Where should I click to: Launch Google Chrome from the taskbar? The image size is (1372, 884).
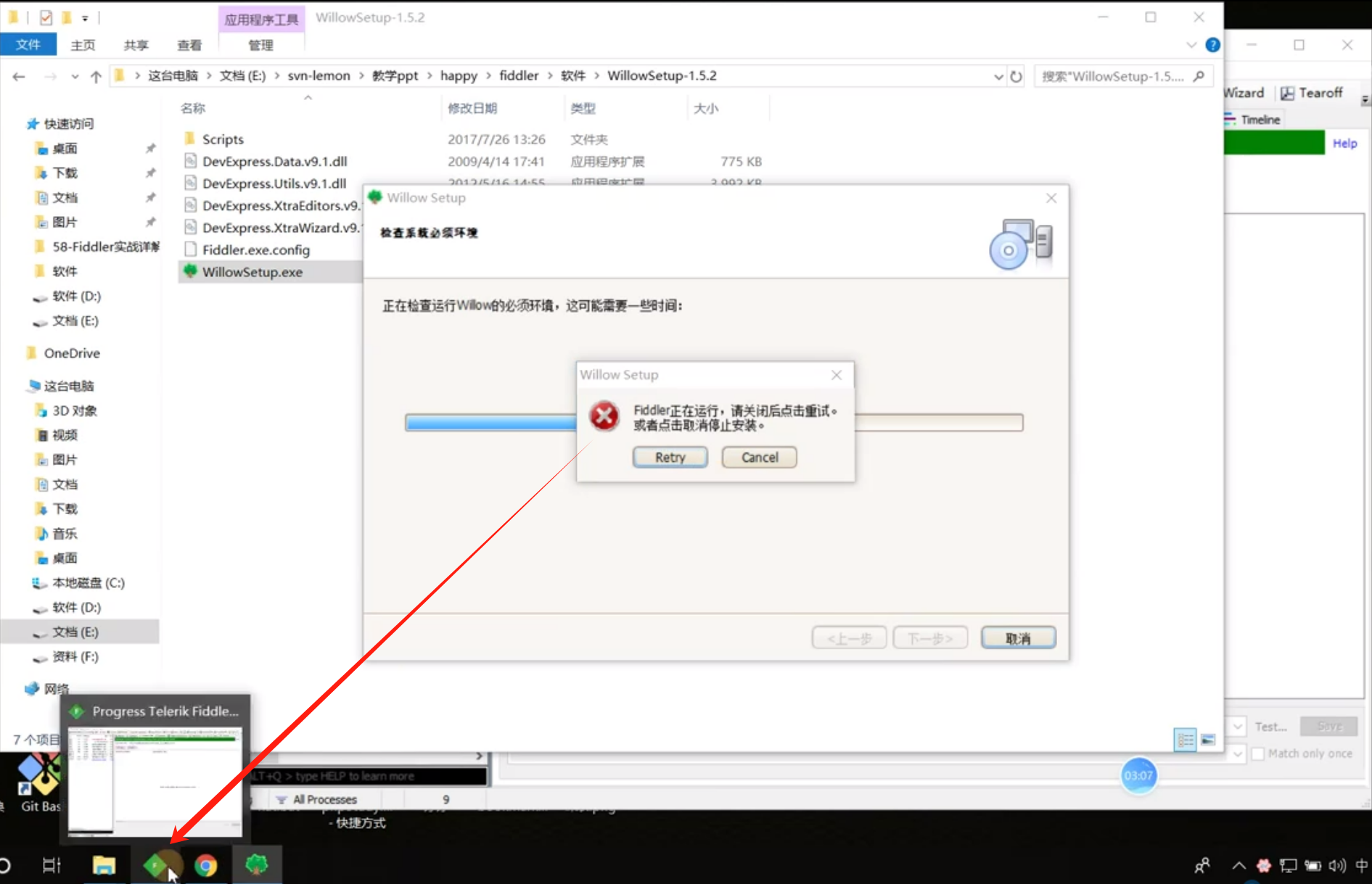[206, 865]
